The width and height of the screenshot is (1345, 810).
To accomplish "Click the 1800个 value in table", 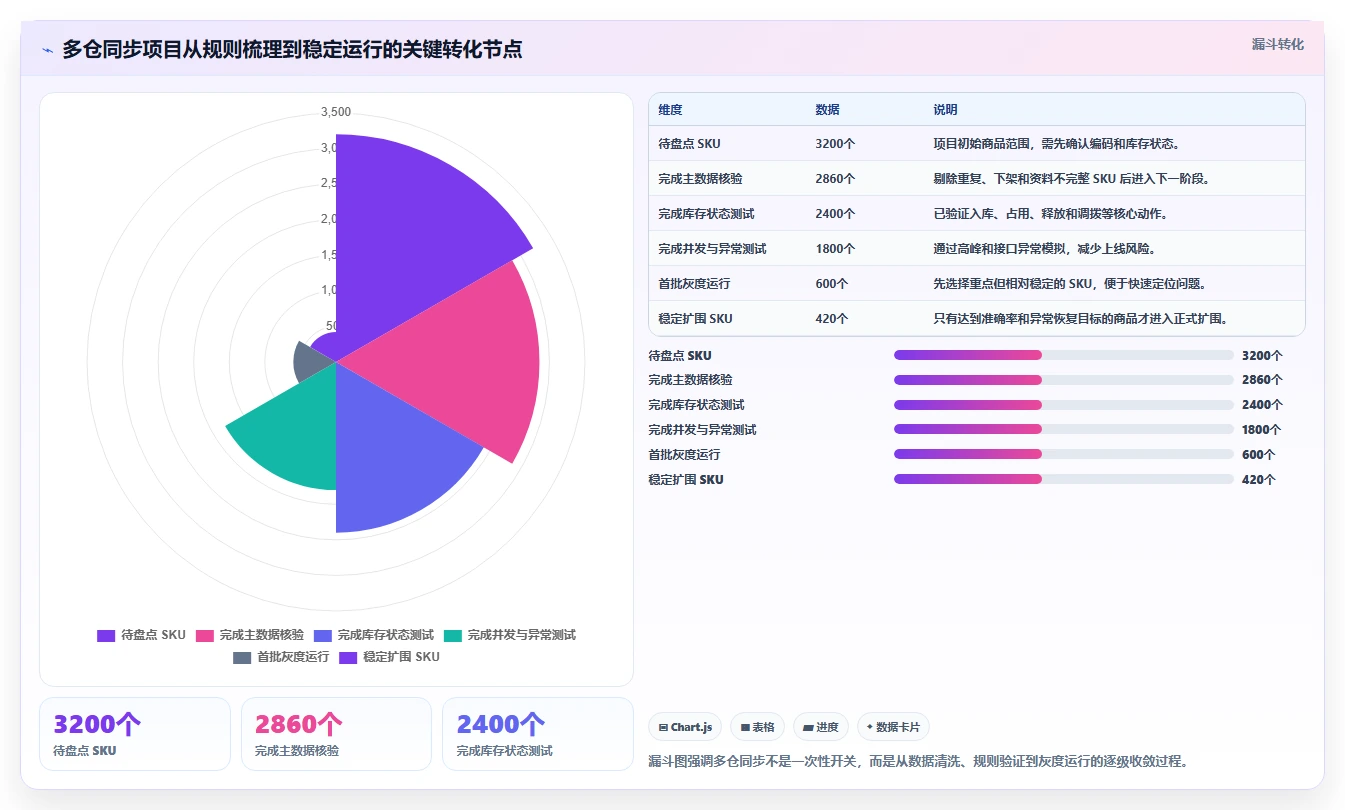I will [x=835, y=249].
